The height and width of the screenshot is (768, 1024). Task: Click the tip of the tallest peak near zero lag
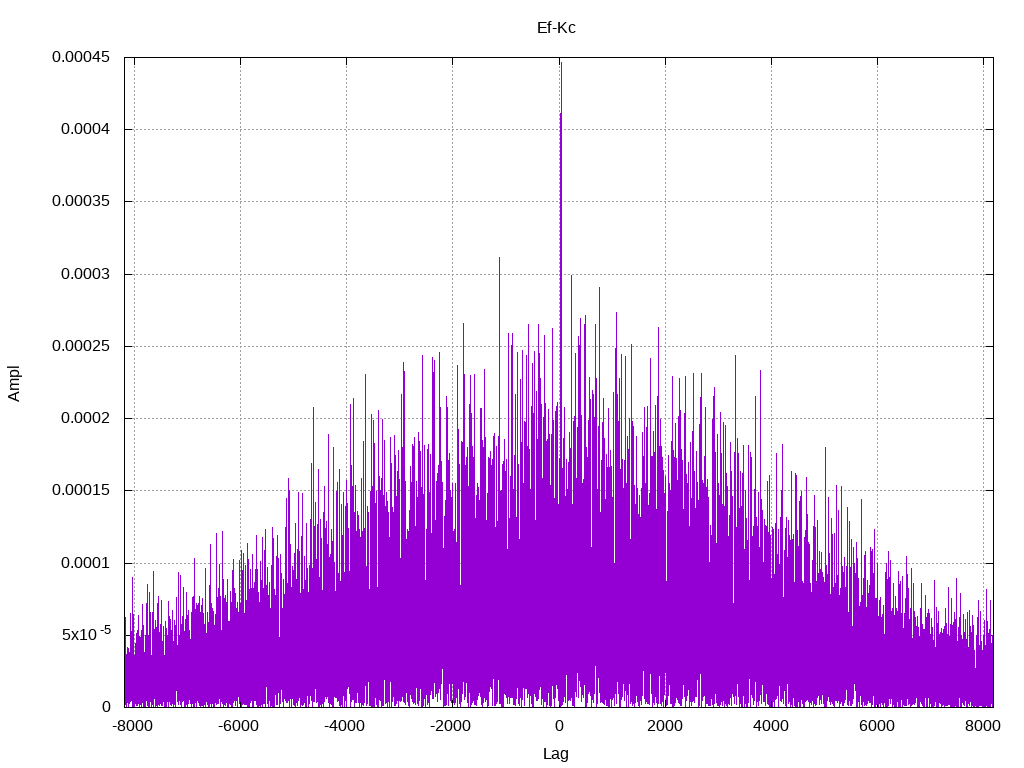pyautogui.click(x=562, y=63)
